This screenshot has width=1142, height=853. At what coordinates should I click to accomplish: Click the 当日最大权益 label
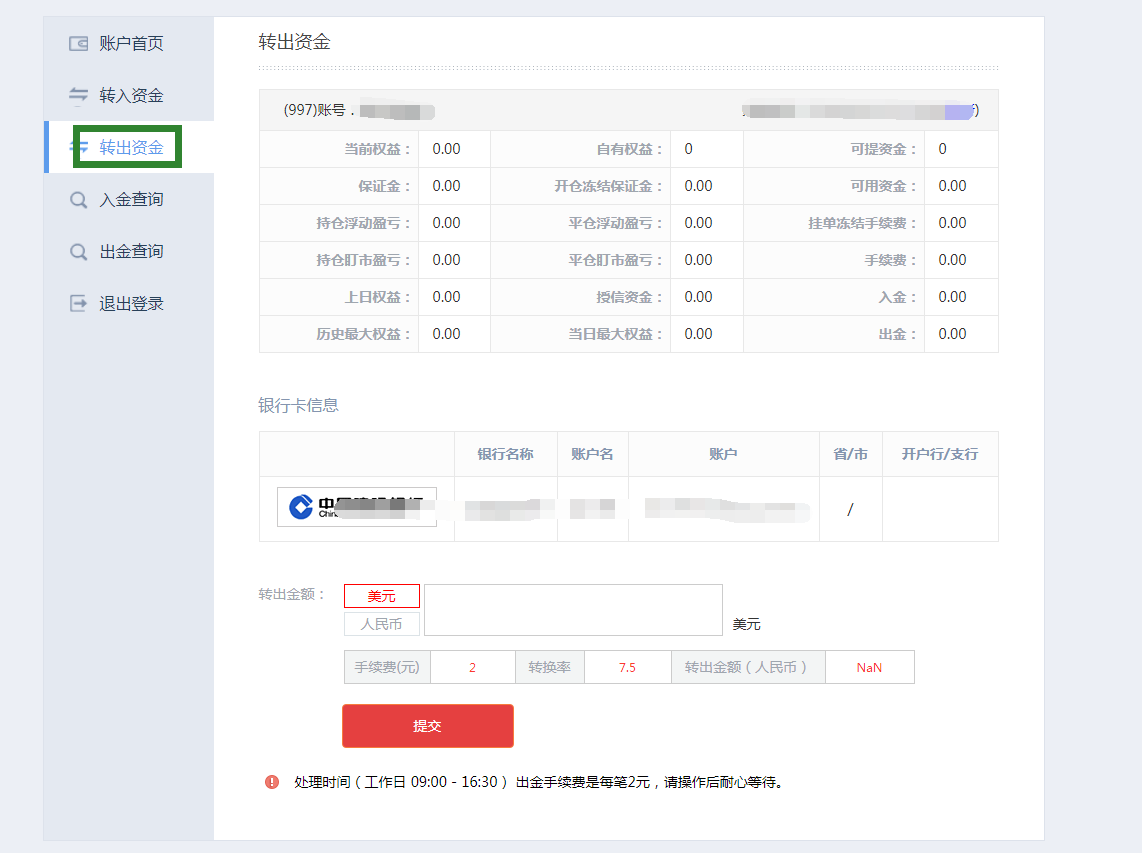pos(615,334)
